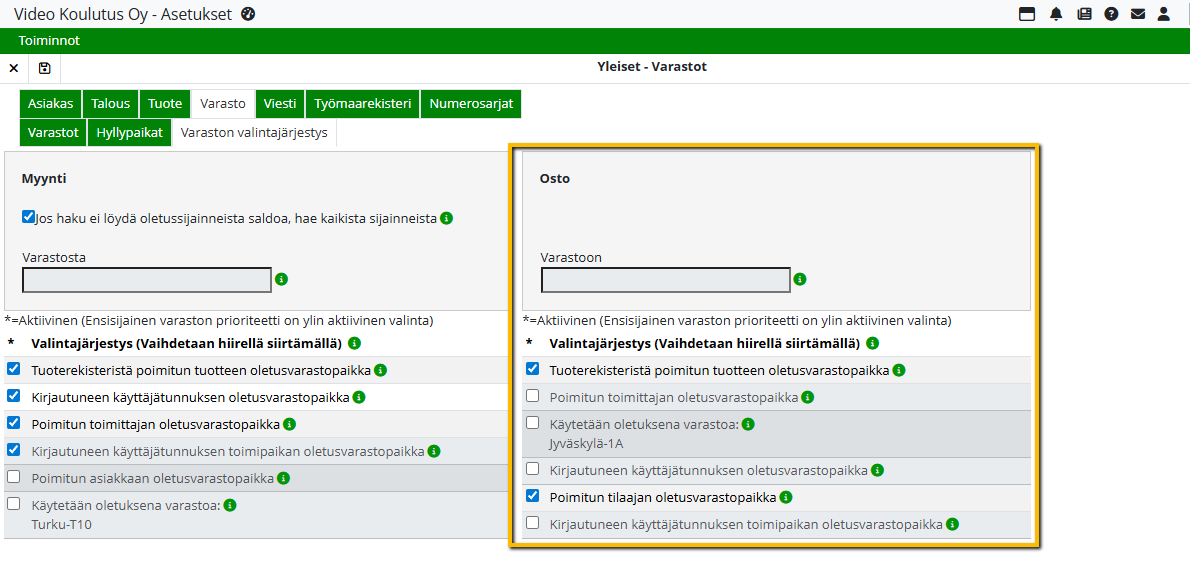Click the Varastosta input field

(147, 280)
